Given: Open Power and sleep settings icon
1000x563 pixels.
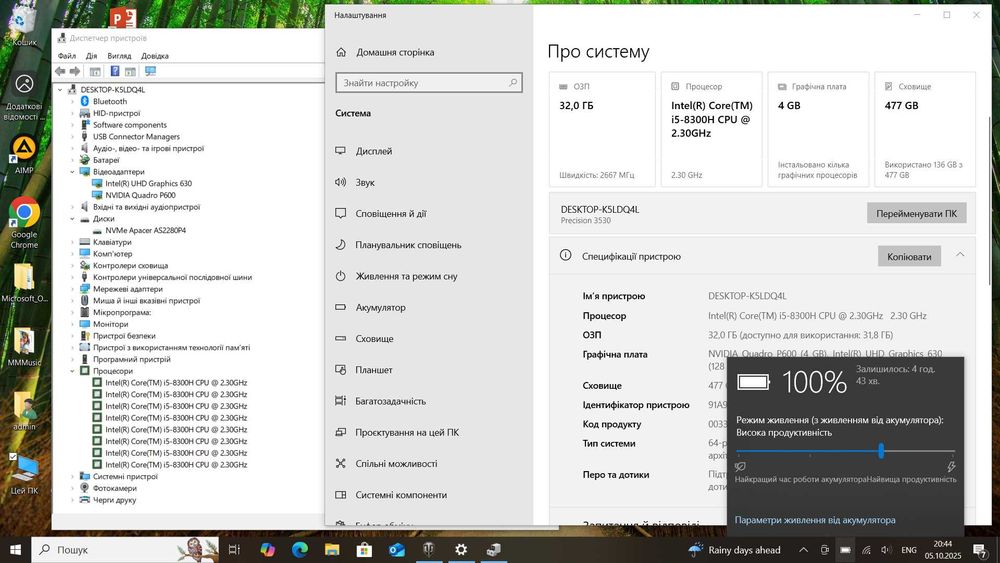Looking at the screenshot, I should [x=341, y=276].
